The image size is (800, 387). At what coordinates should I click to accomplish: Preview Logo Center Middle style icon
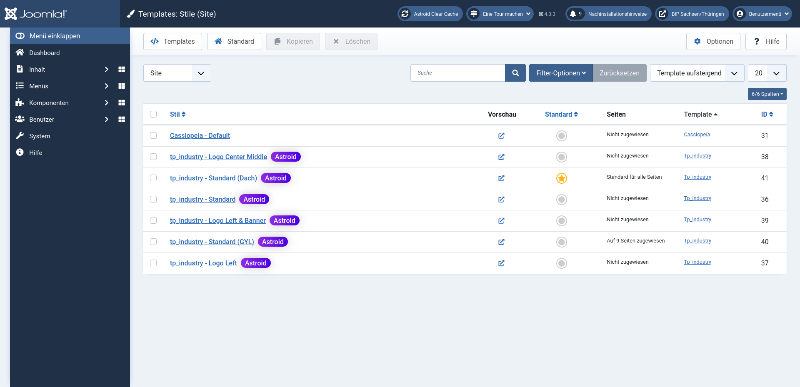coord(501,157)
